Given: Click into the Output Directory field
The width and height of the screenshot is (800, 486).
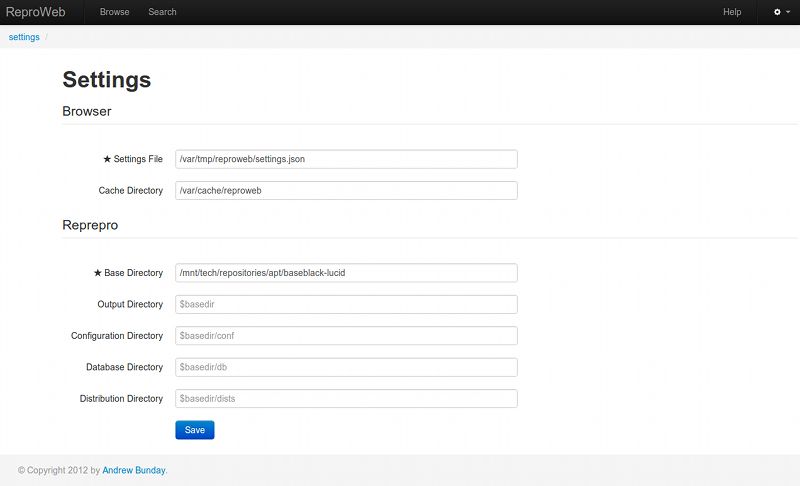Looking at the screenshot, I should click(x=346, y=304).
